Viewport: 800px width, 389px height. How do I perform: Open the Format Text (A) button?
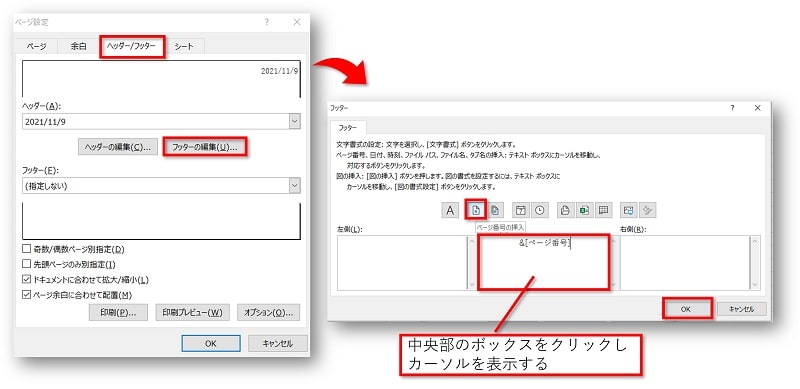[450, 210]
